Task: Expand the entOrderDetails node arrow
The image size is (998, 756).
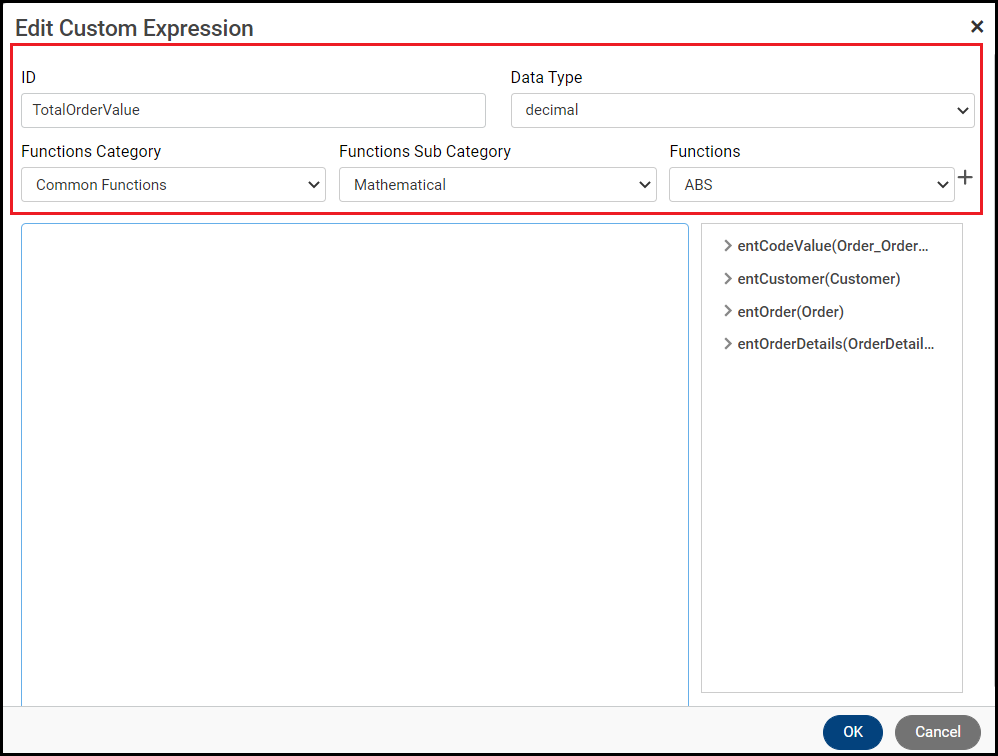Action: (x=728, y=344)
